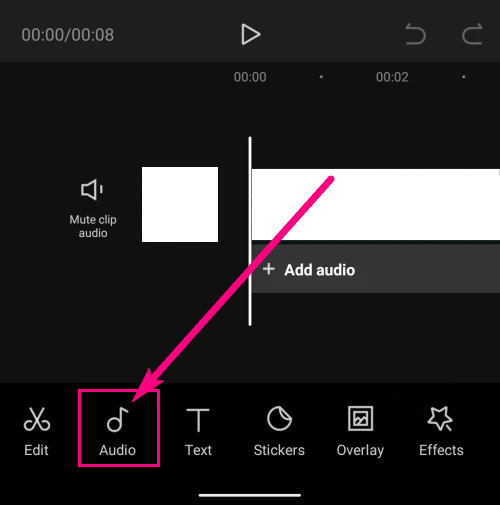Tap the Audio music note icon
The height and width of the screenshot is (505, 500).
117,419
